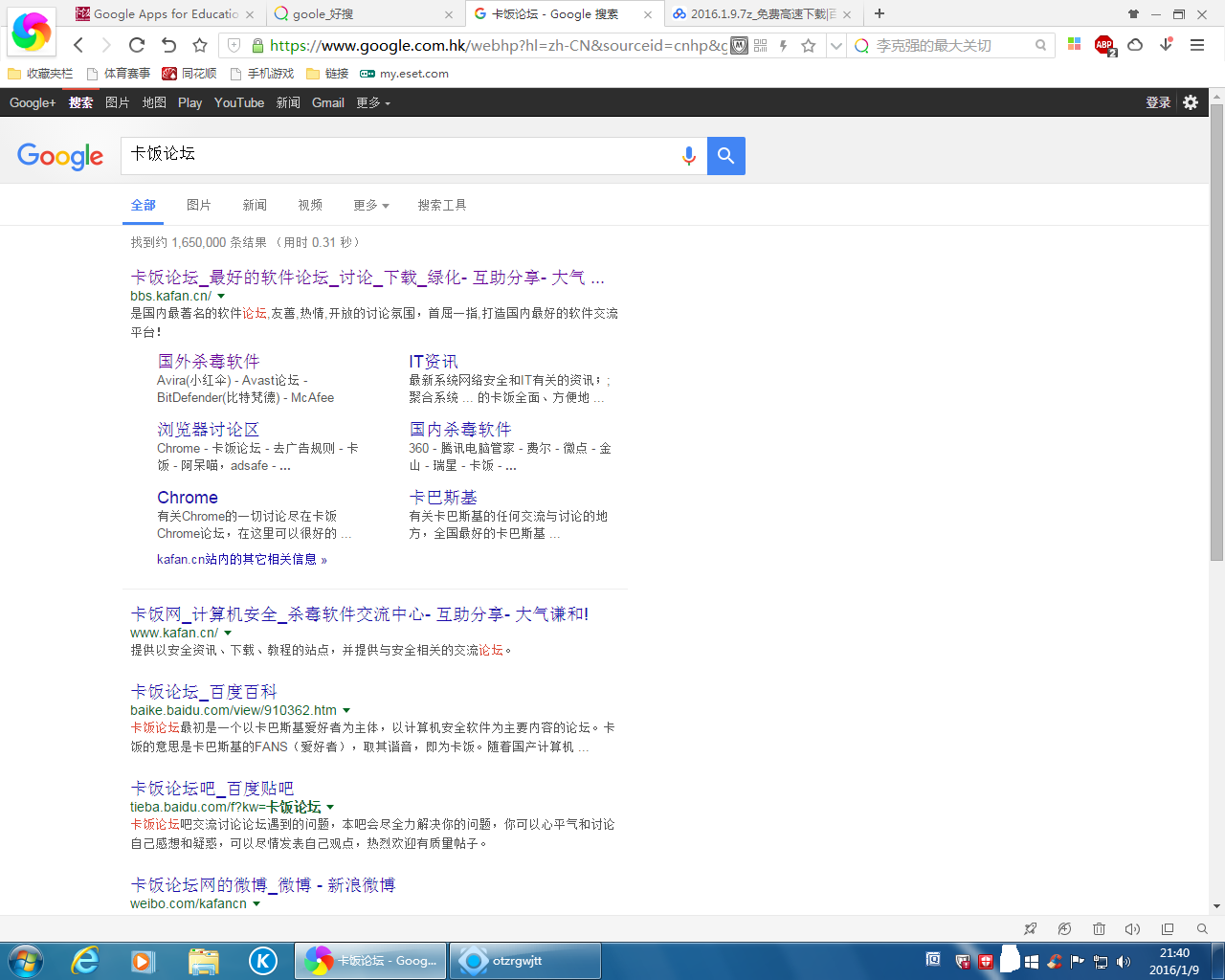Click the status bar zoom magnifier

[1202, 928]
